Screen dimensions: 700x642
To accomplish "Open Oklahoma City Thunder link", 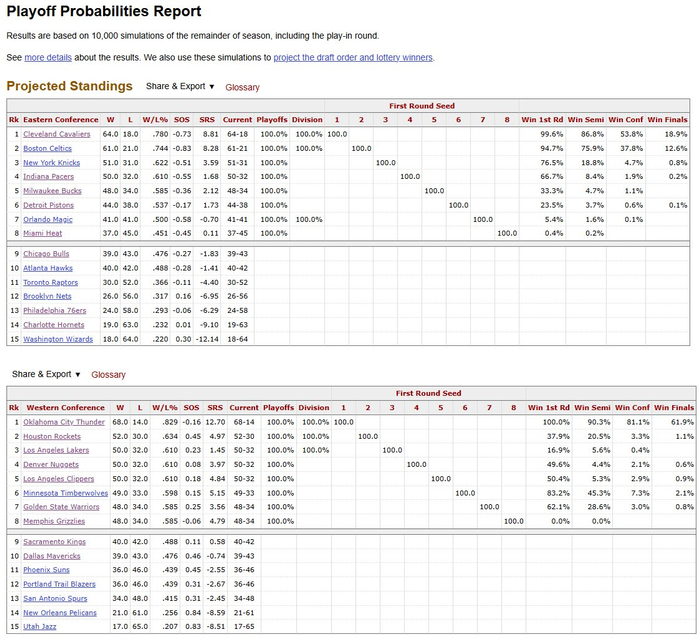I will pyautogui.click(x=64, y=422).
